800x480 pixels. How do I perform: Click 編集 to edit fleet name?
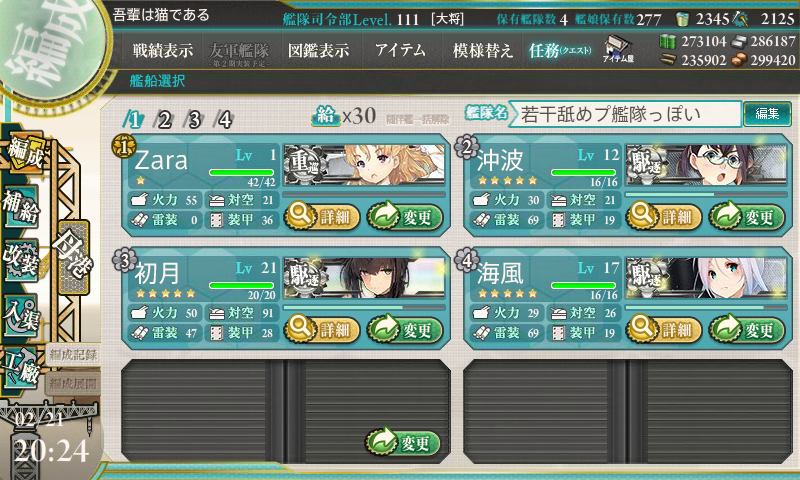[767, 114]
